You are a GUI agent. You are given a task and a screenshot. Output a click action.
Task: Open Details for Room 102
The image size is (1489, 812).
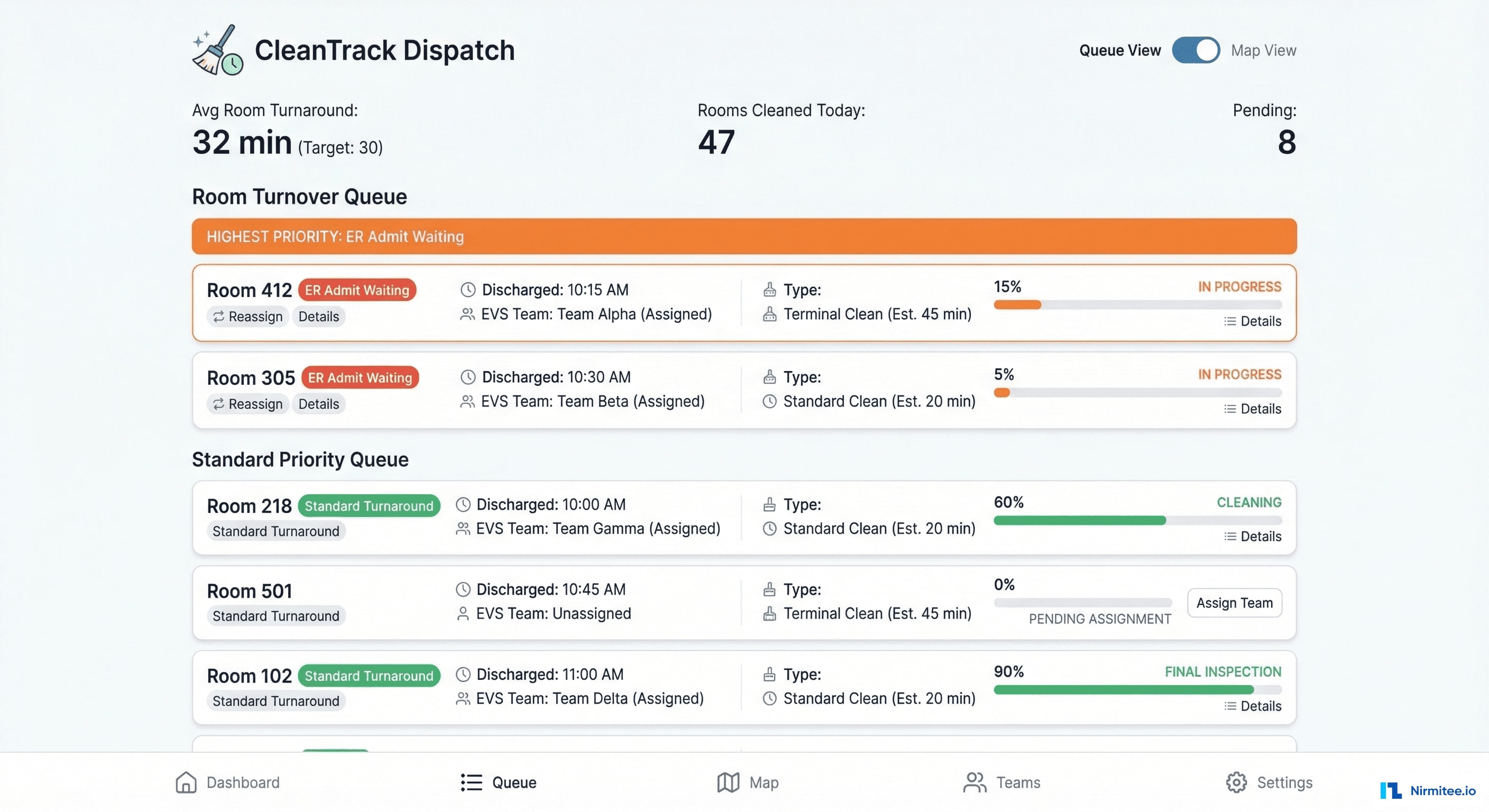click(1252, 706)
